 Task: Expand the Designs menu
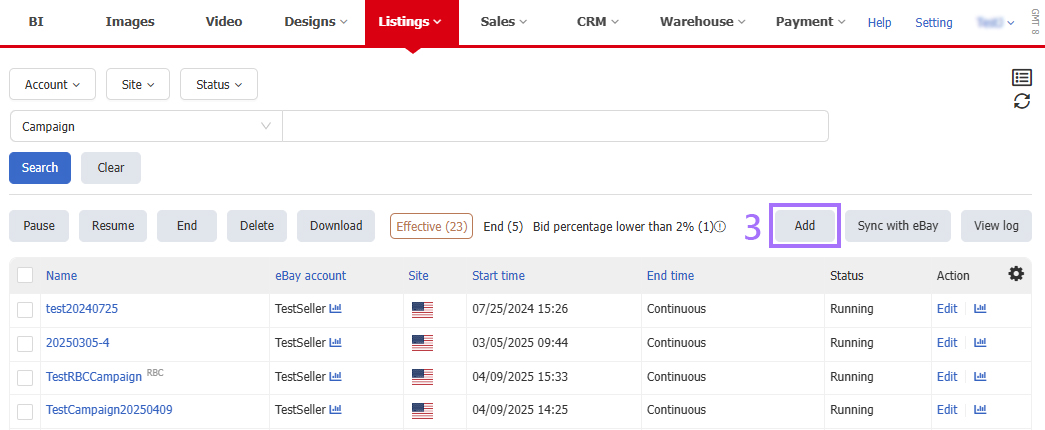click(316, 22)
